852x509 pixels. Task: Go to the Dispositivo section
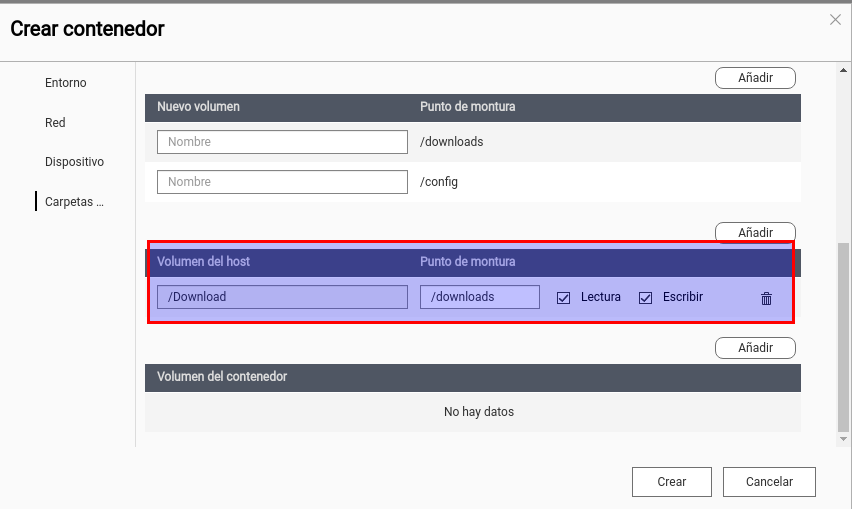click(74, 162)
